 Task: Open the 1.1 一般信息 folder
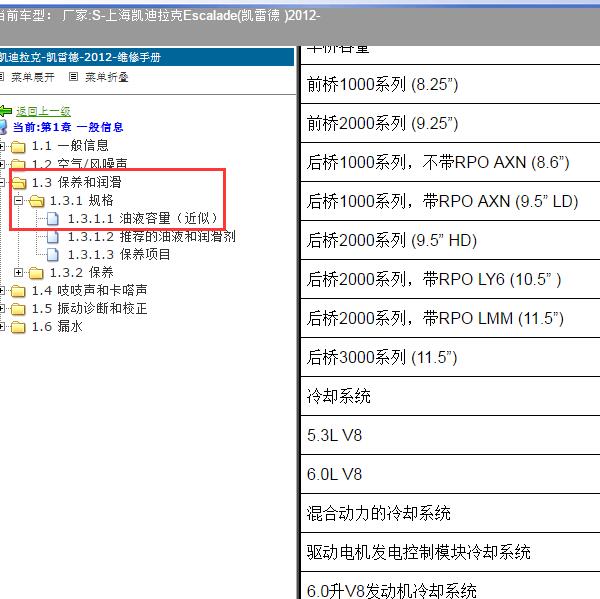point(70,145)
